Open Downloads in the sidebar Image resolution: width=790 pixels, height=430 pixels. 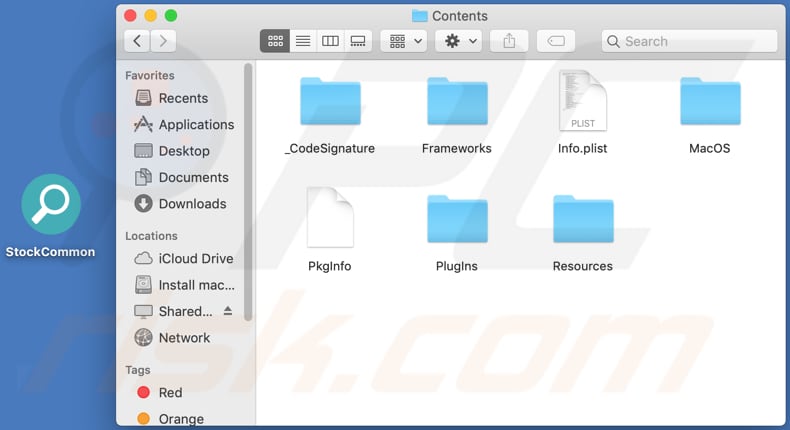(x=192, y=204)
